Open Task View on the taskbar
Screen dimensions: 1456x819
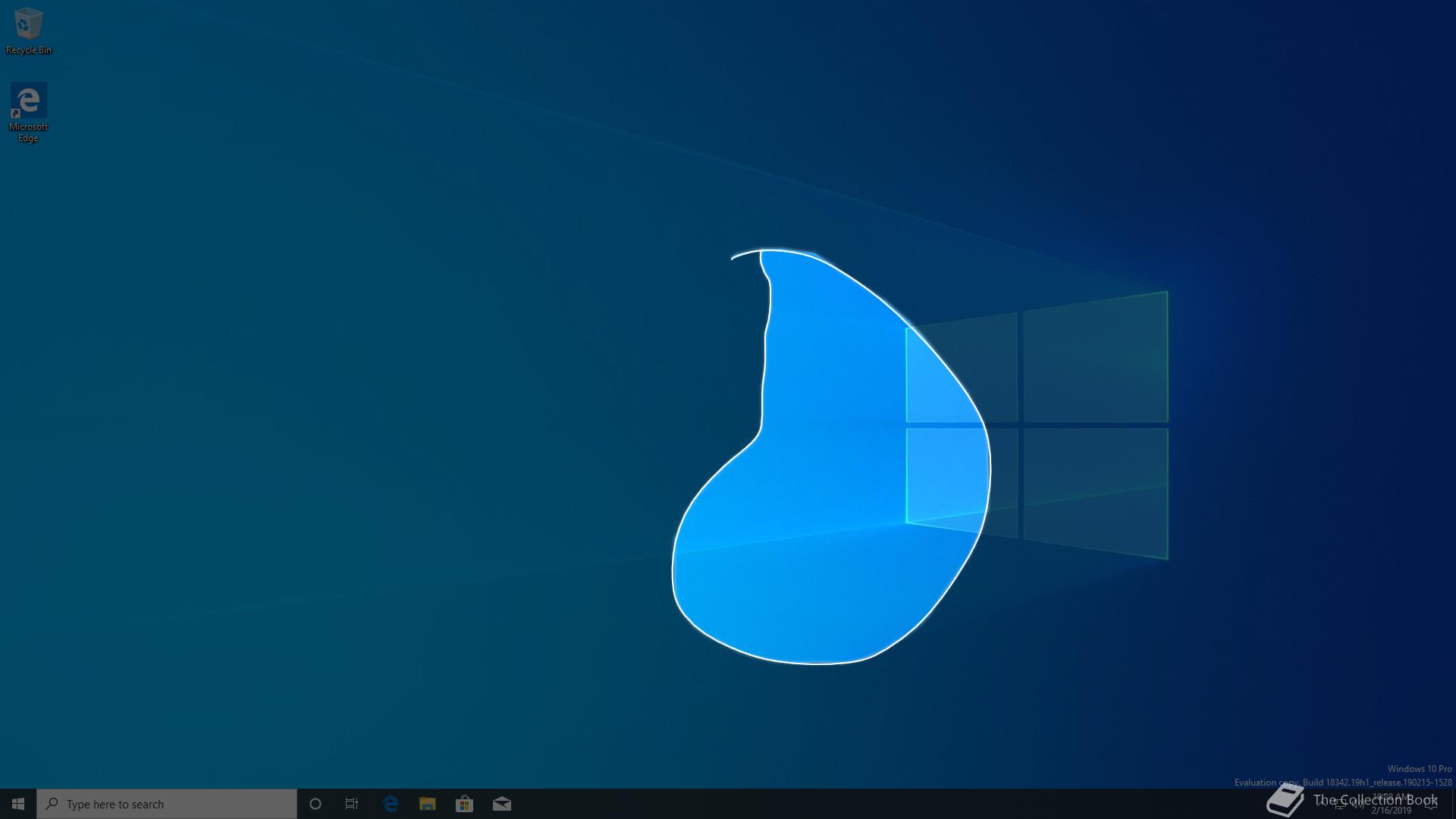click(x=352, y=804)
